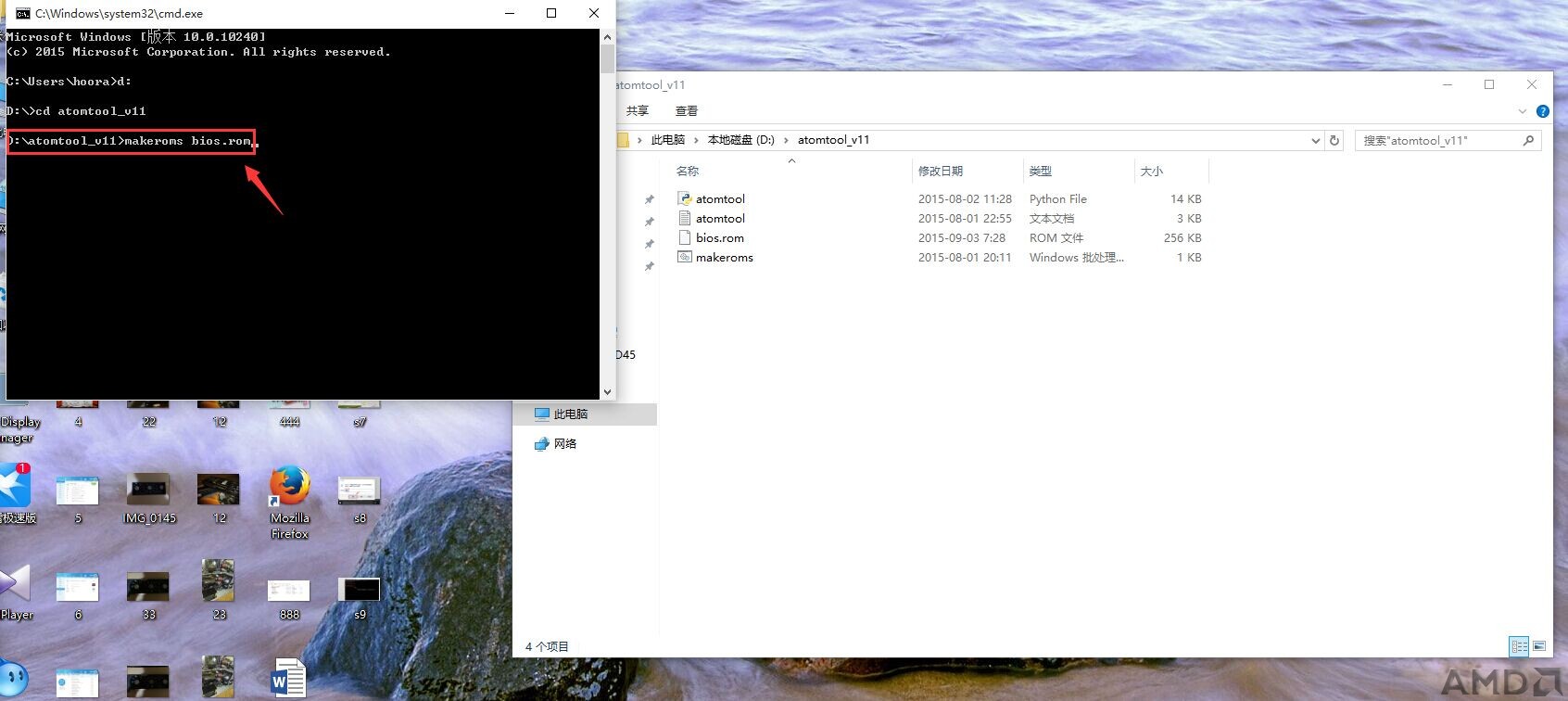Expand chevron before 此电脑 in address bar
The image size is (1568, 701).
(639, 140)
